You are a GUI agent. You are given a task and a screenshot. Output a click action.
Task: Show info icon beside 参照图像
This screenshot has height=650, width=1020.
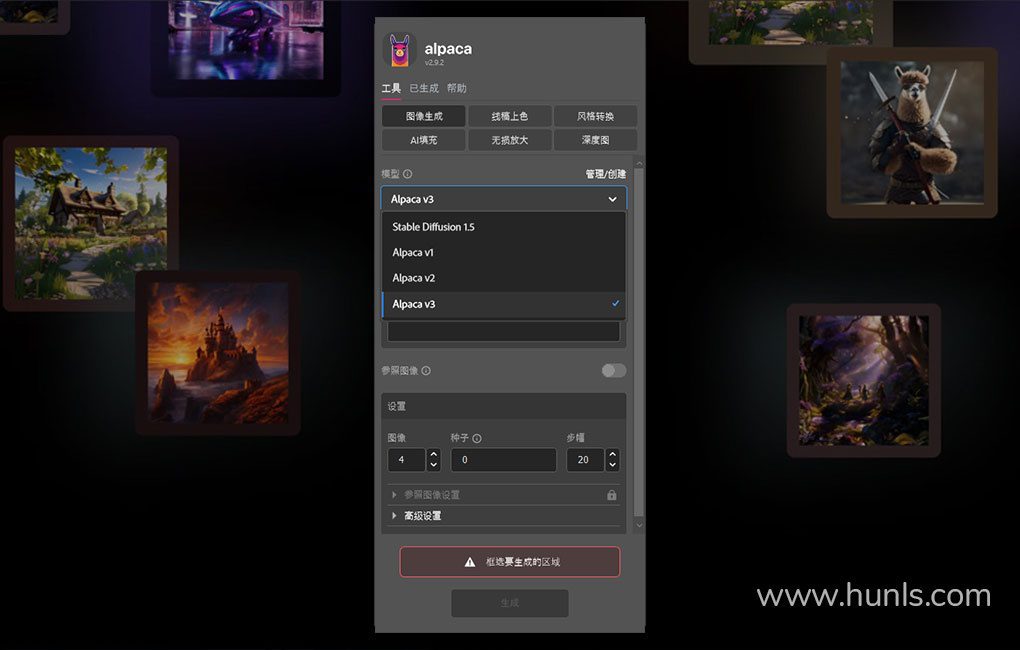pyautogui.click(x=425, y=370)
